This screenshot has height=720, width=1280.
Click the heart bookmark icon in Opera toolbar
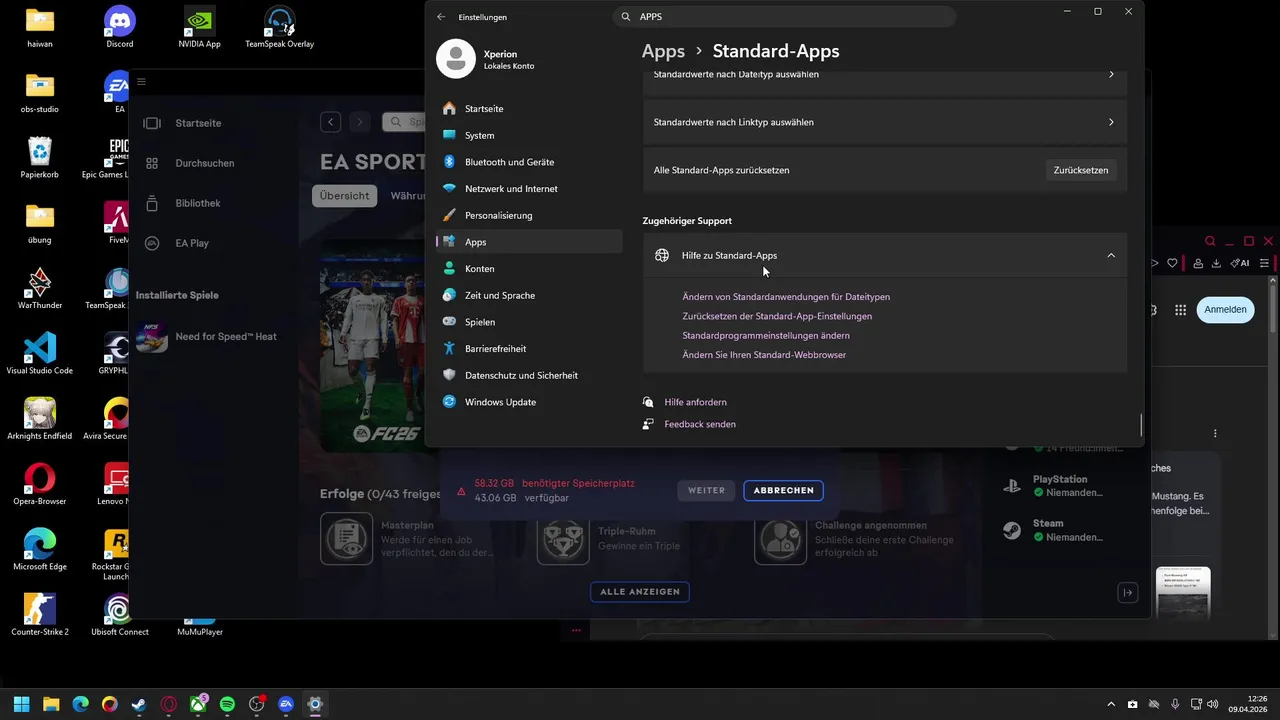coord(1173,263)
